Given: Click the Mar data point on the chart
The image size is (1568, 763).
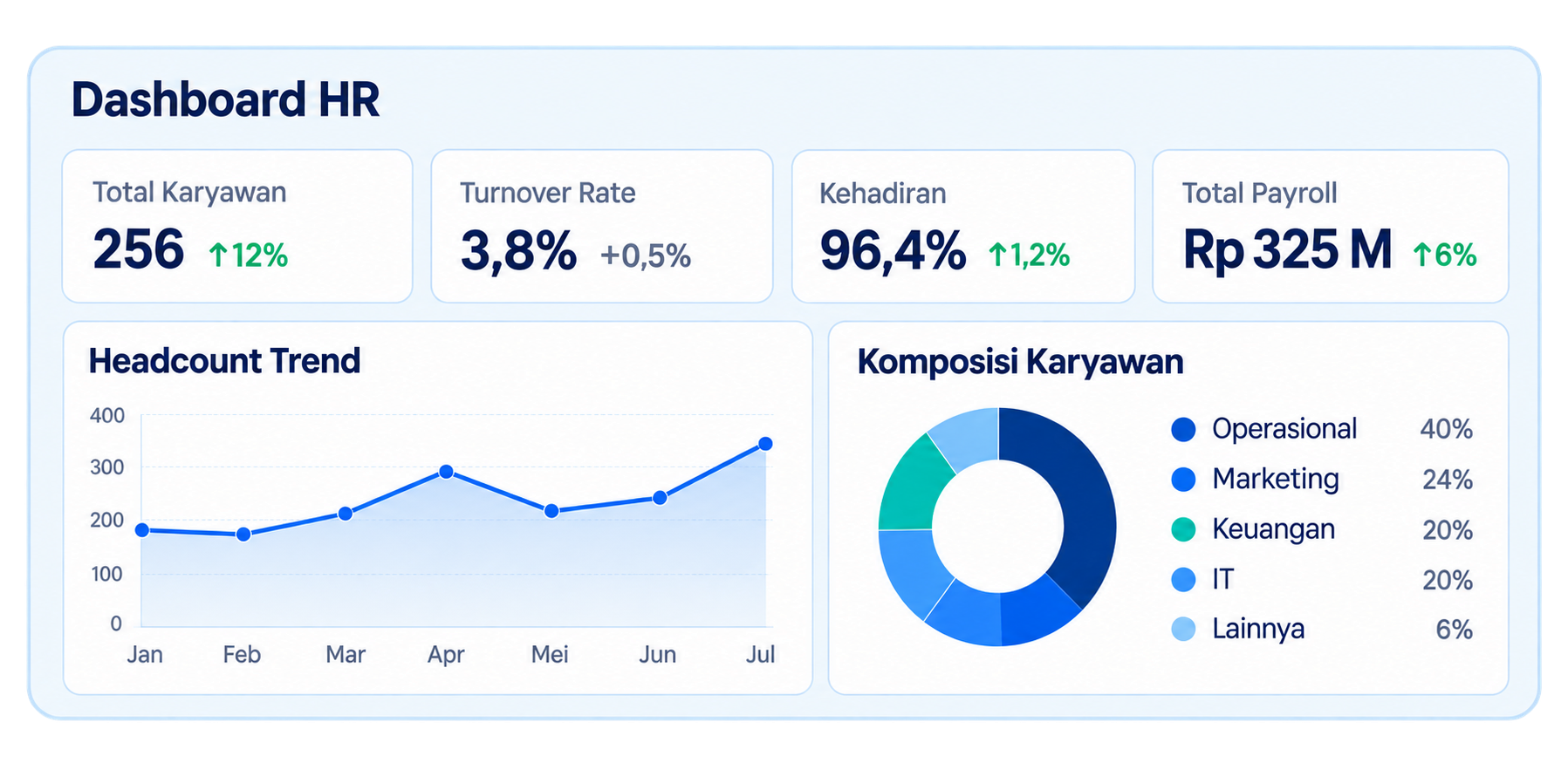Looking at the screenshot, I should [x=346, y=514].
